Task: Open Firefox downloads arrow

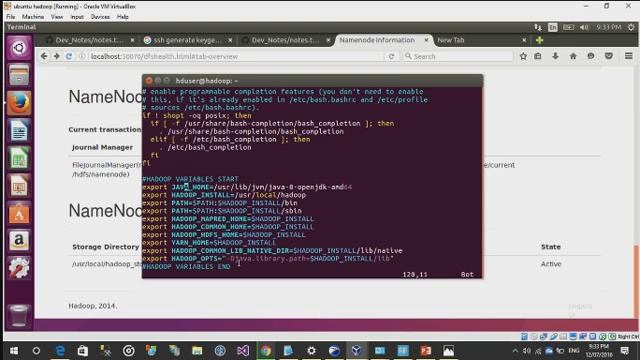Action: click(556, 56)
